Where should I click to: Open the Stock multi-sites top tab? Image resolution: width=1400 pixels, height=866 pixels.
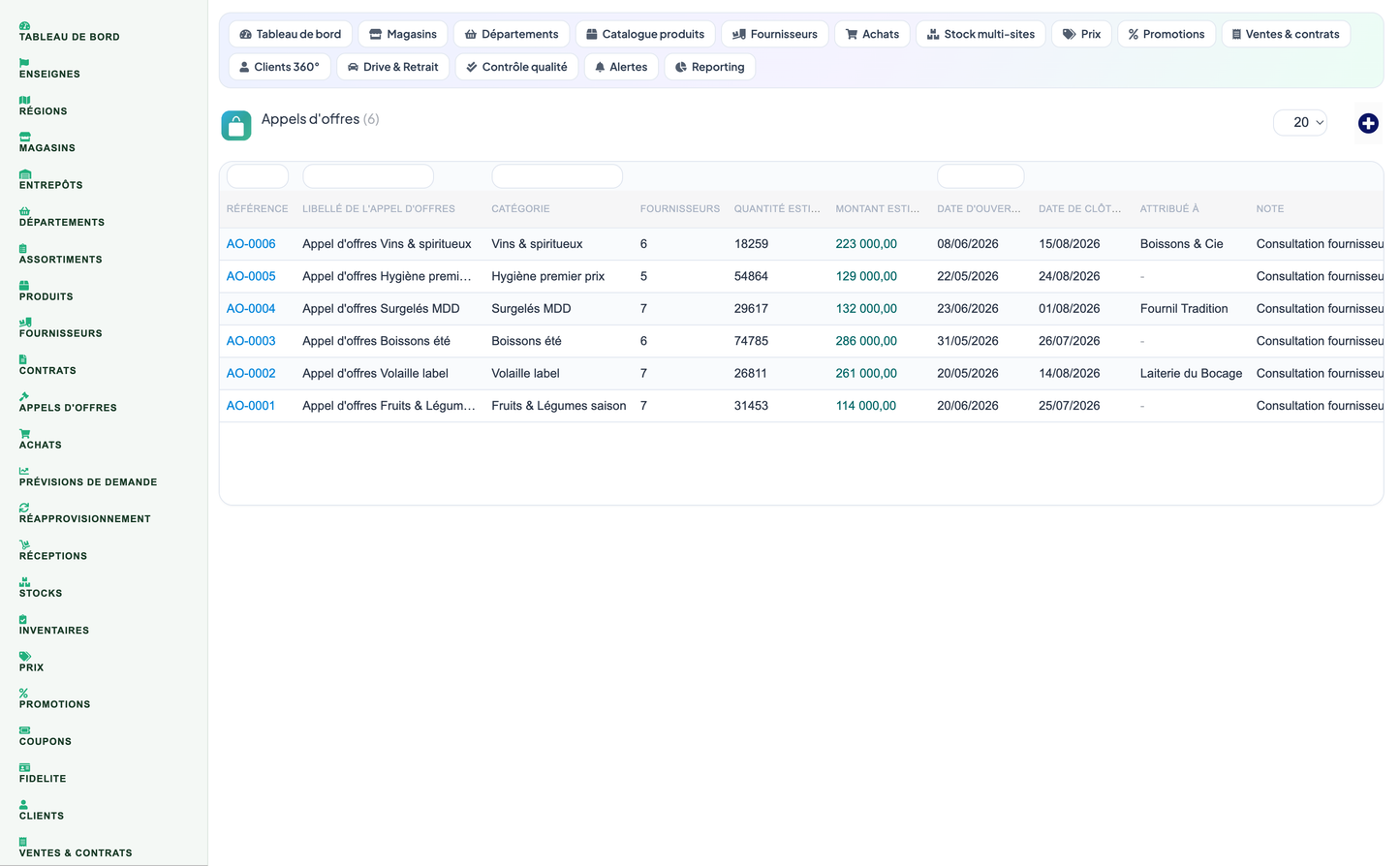[980, 34]
